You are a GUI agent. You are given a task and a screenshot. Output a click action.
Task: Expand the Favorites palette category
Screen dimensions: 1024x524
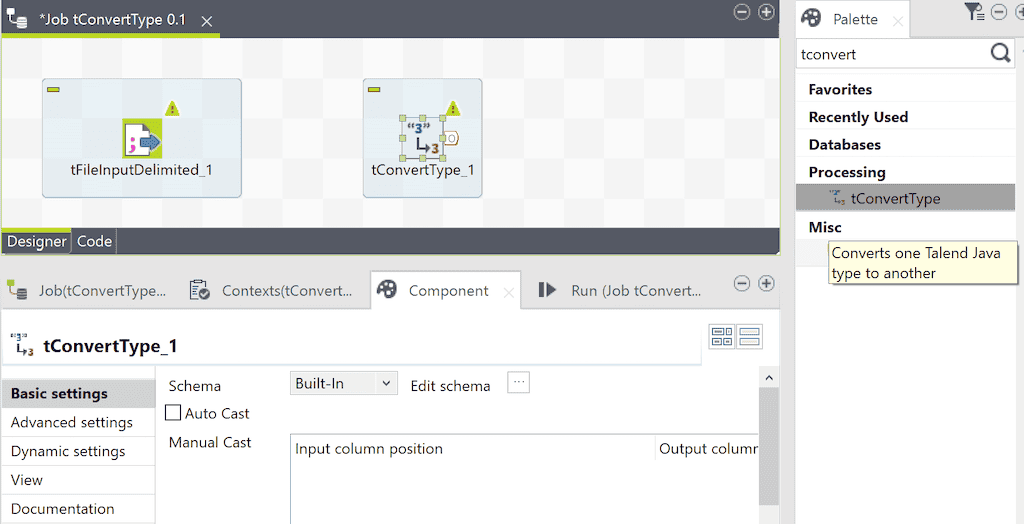click(x=840, y=90)
